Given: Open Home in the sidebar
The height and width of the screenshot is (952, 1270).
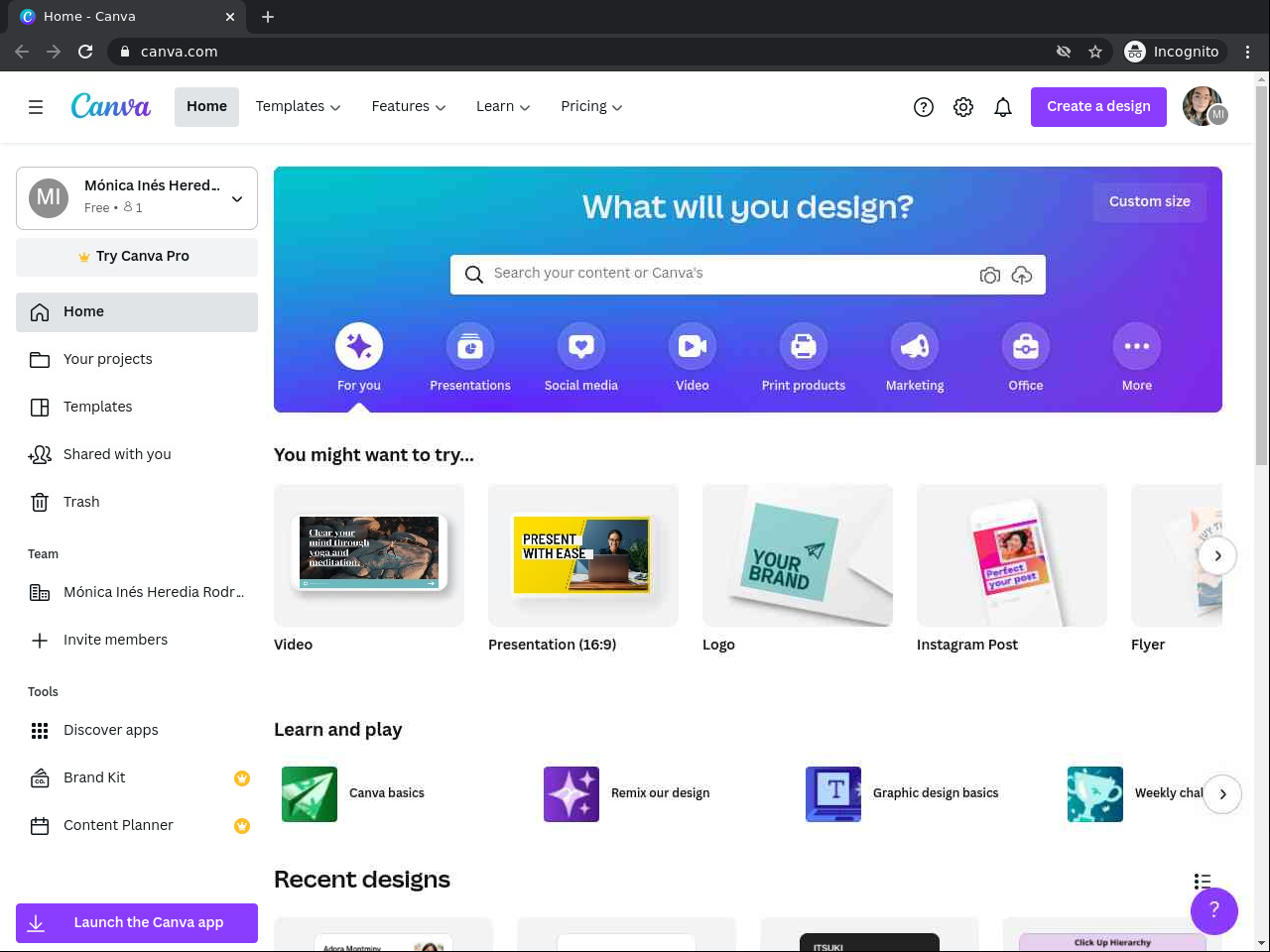Looking at the screenshot, I should coord(137,312).
